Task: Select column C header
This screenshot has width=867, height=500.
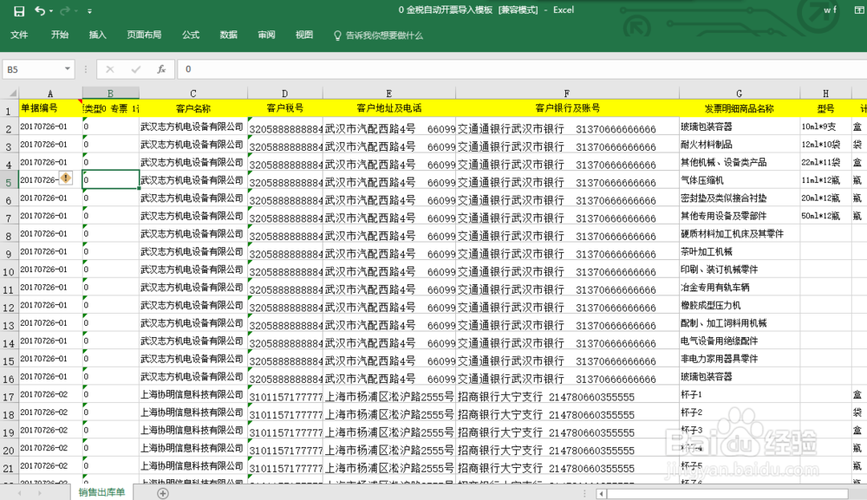Action: coord(193,93)
